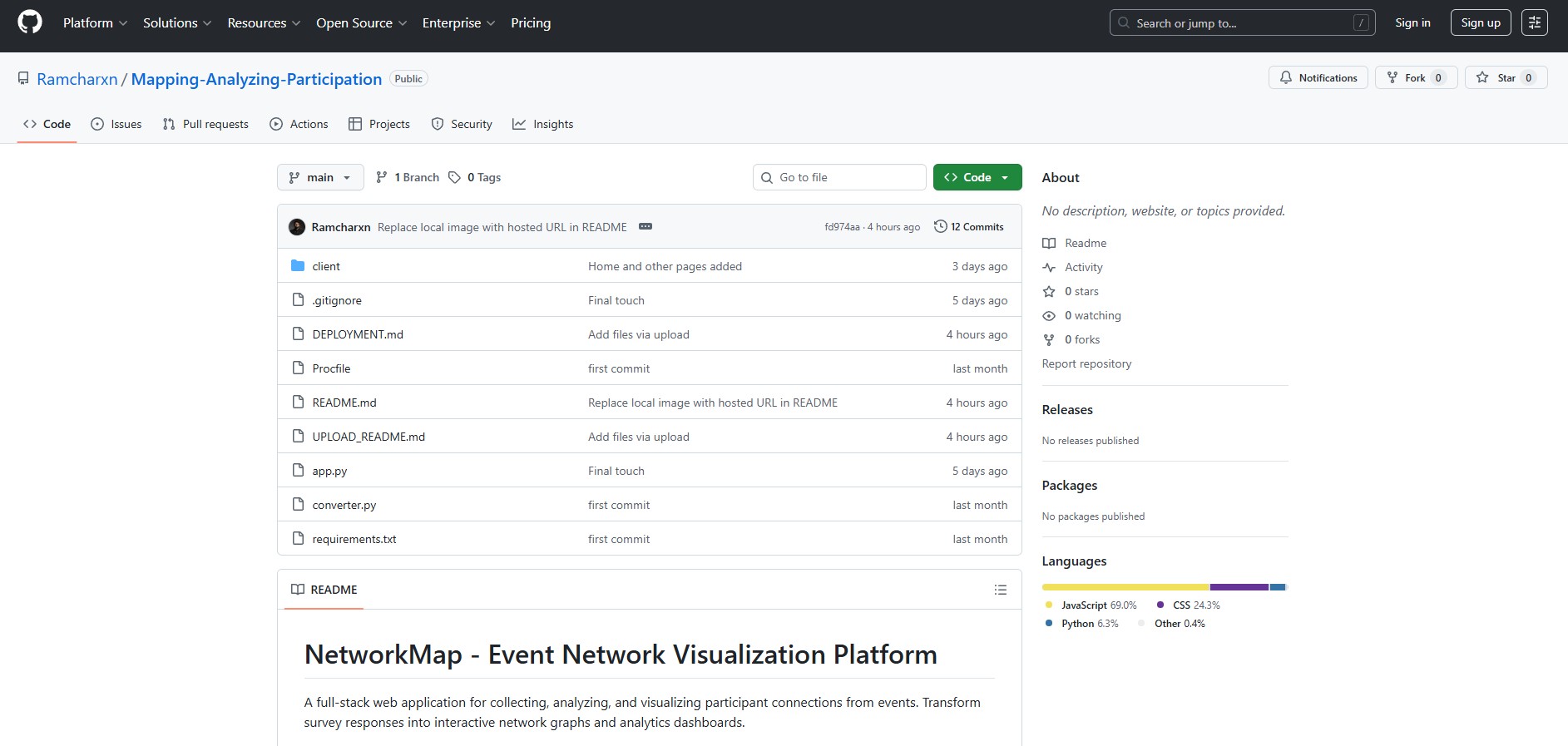Switch to the Issues tab
Image resolution: width=1568 pixels, height=746 pixels.
click(116, 124)
